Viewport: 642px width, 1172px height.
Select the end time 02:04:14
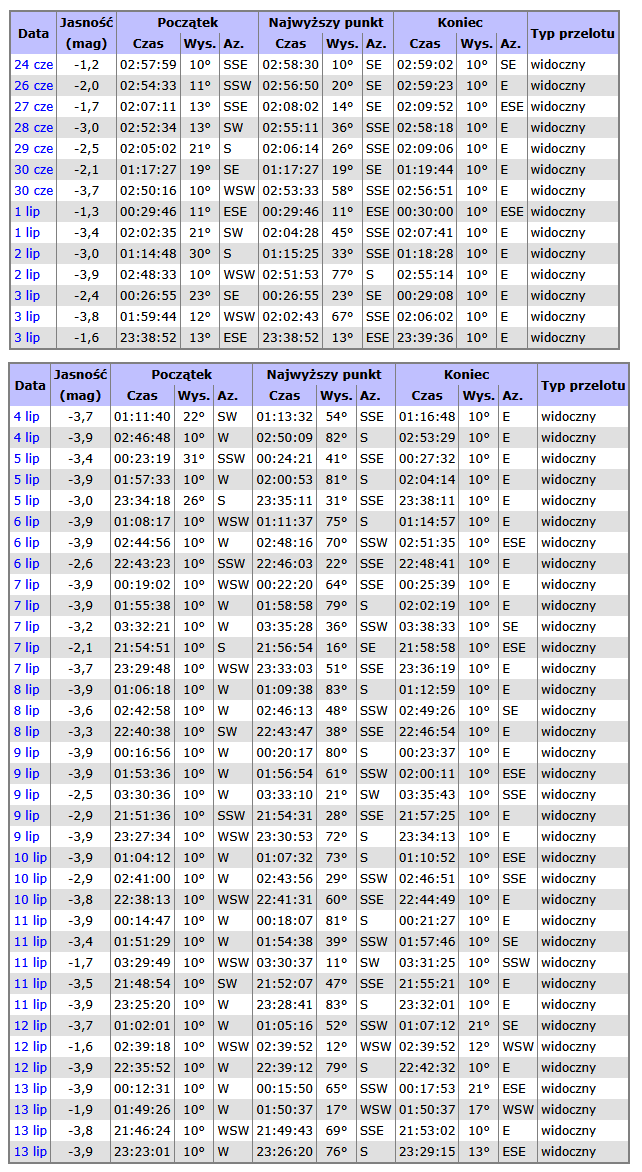tap(426, 479)
